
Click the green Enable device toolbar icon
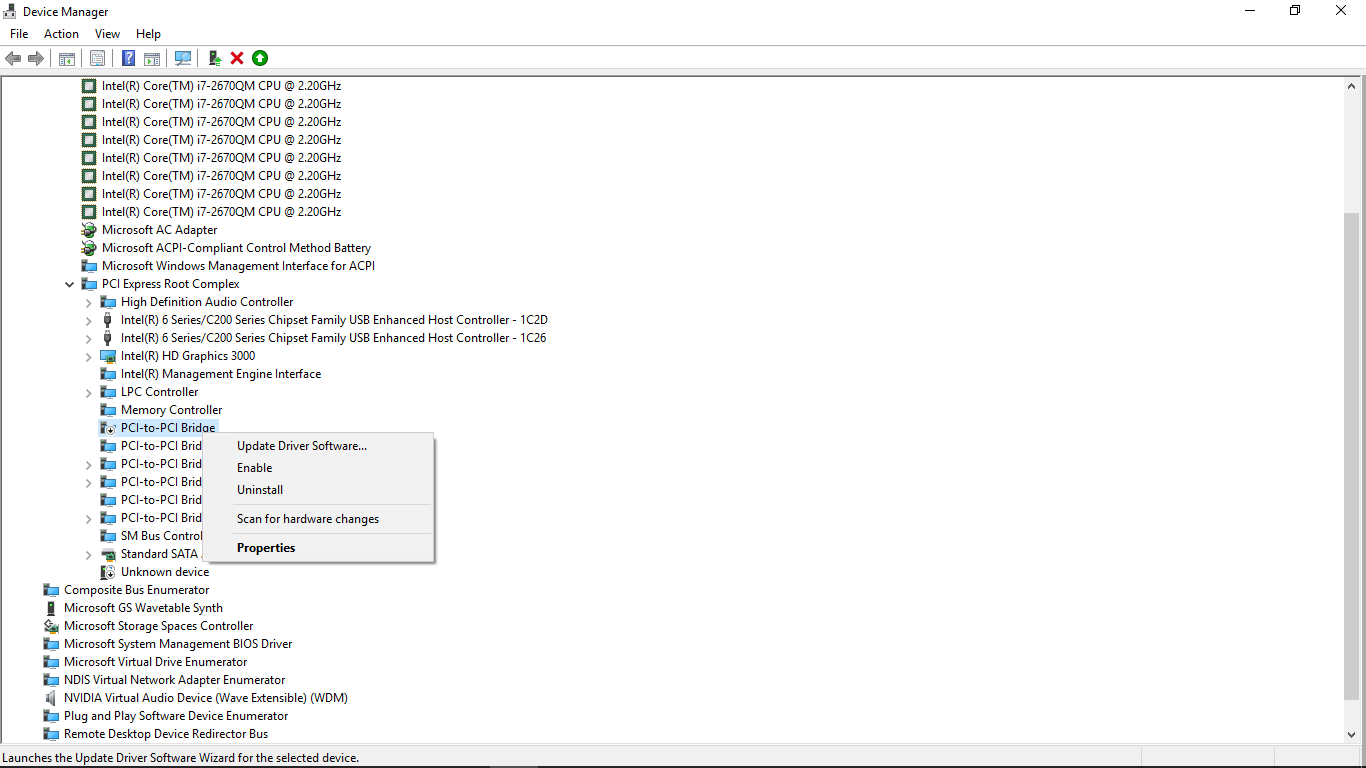(260, 58)
